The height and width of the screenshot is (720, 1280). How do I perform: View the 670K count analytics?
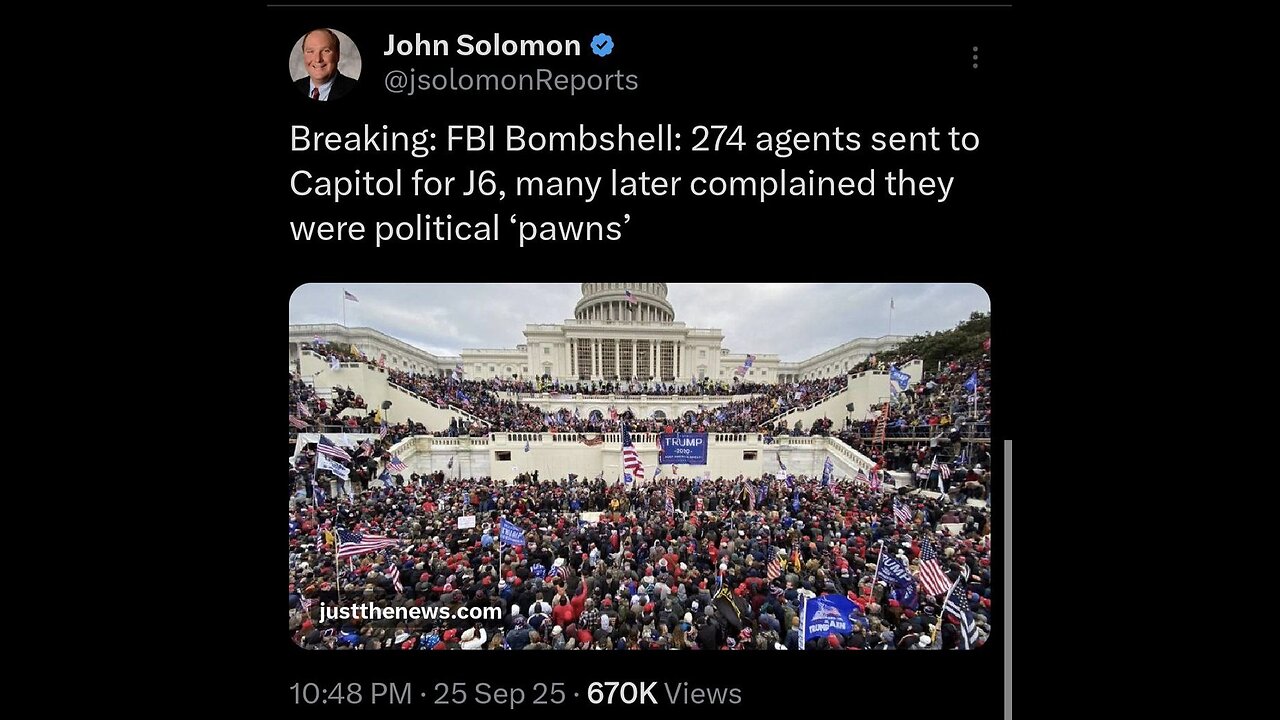(x=622, y=693)
